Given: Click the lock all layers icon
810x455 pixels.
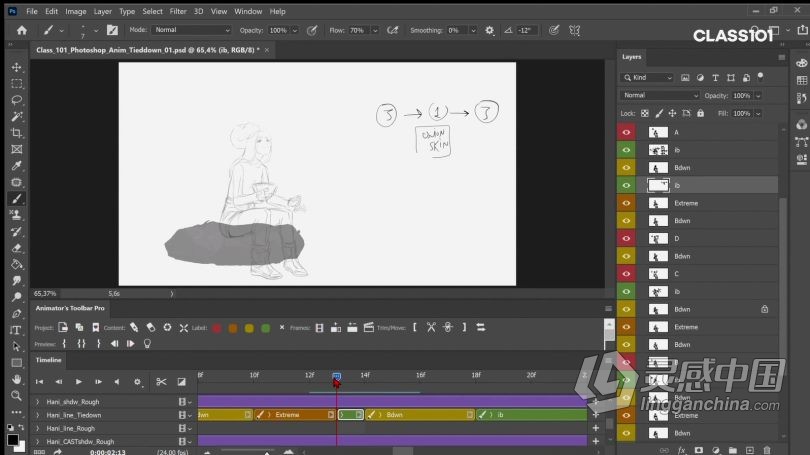Looking at the screenshot, I should coord(700,113).
